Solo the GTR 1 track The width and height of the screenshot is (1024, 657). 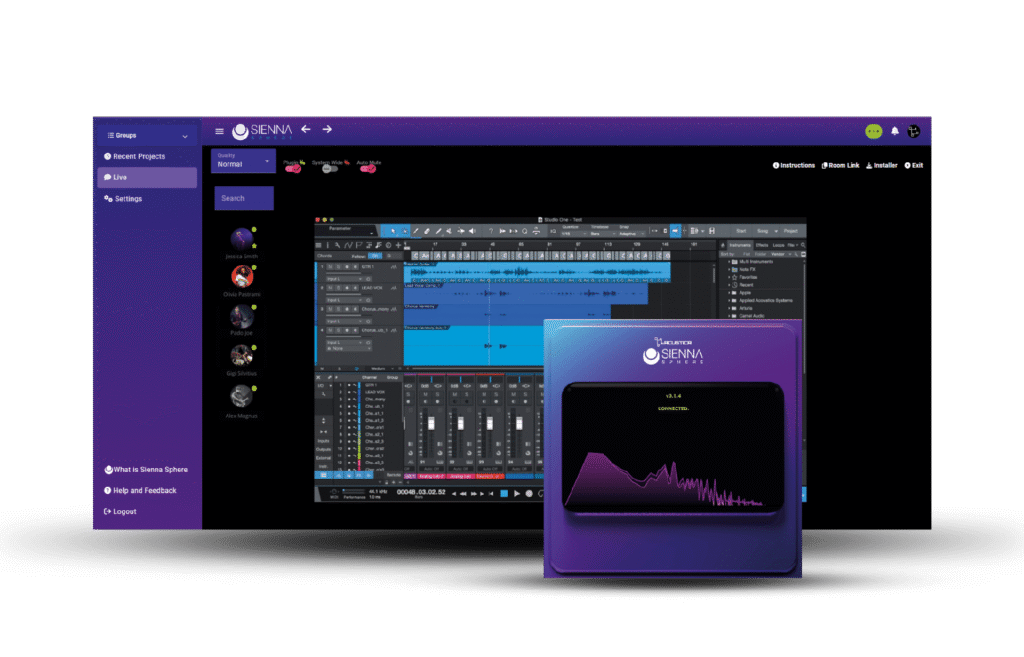pyautogui.click(x=338, y=267)
